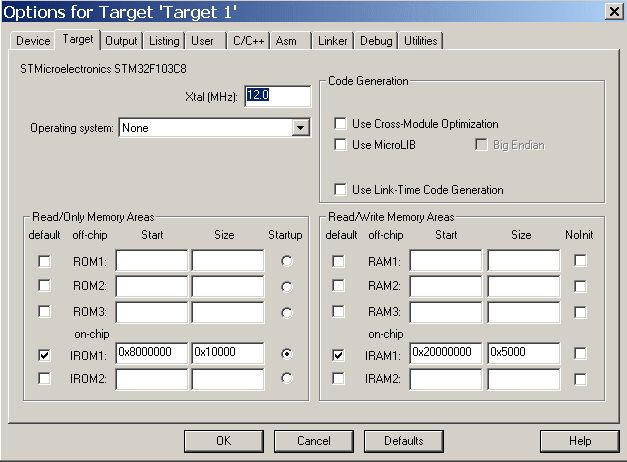This screenshot has height=462, width=627.
Task: Click the RAM2 Start field
Action: point(446,286)
